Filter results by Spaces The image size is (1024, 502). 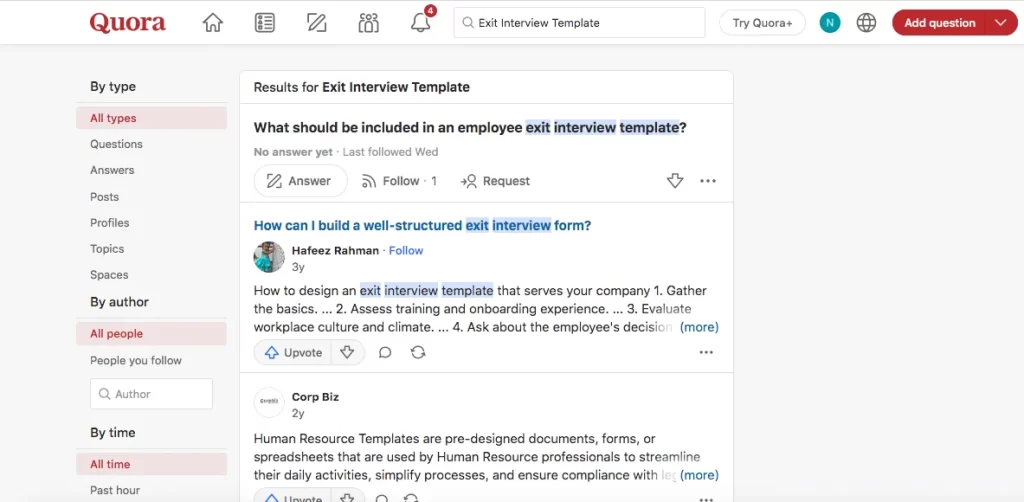109,275
